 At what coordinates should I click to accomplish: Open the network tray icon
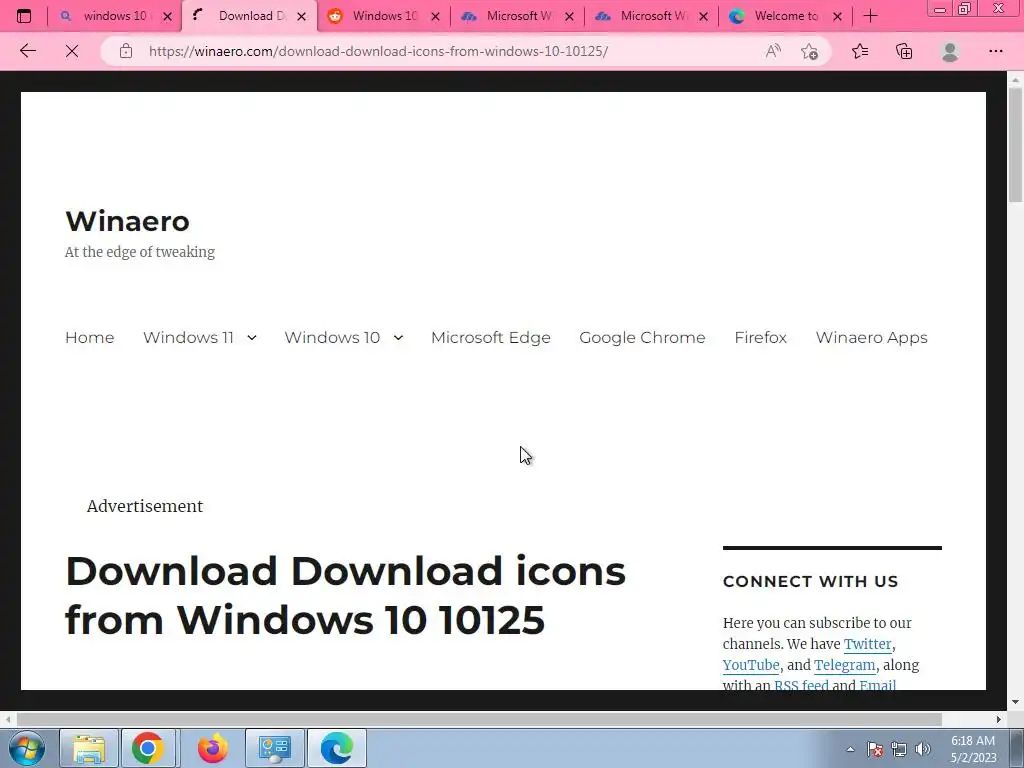[x=899, y=749]
